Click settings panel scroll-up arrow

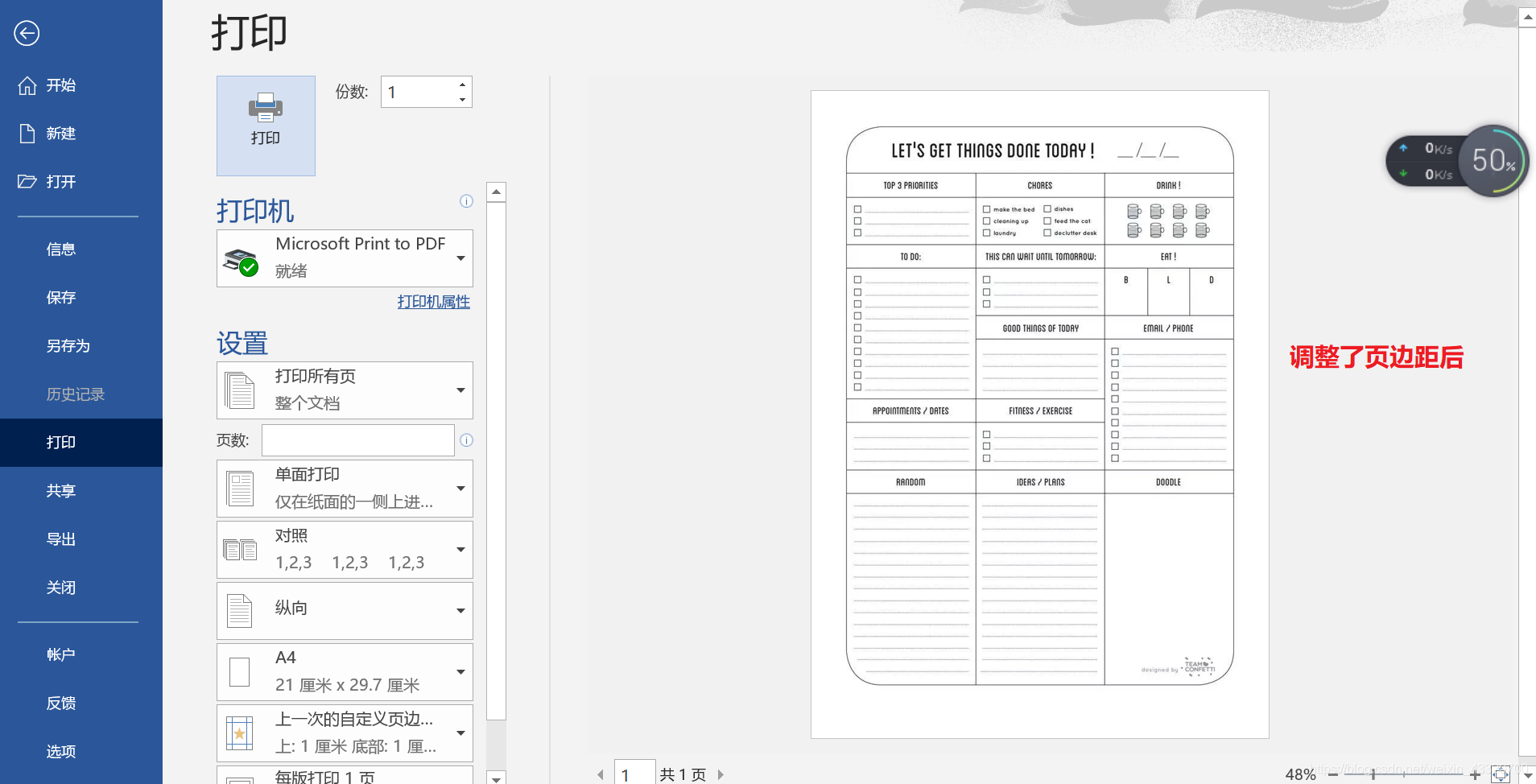497,192
